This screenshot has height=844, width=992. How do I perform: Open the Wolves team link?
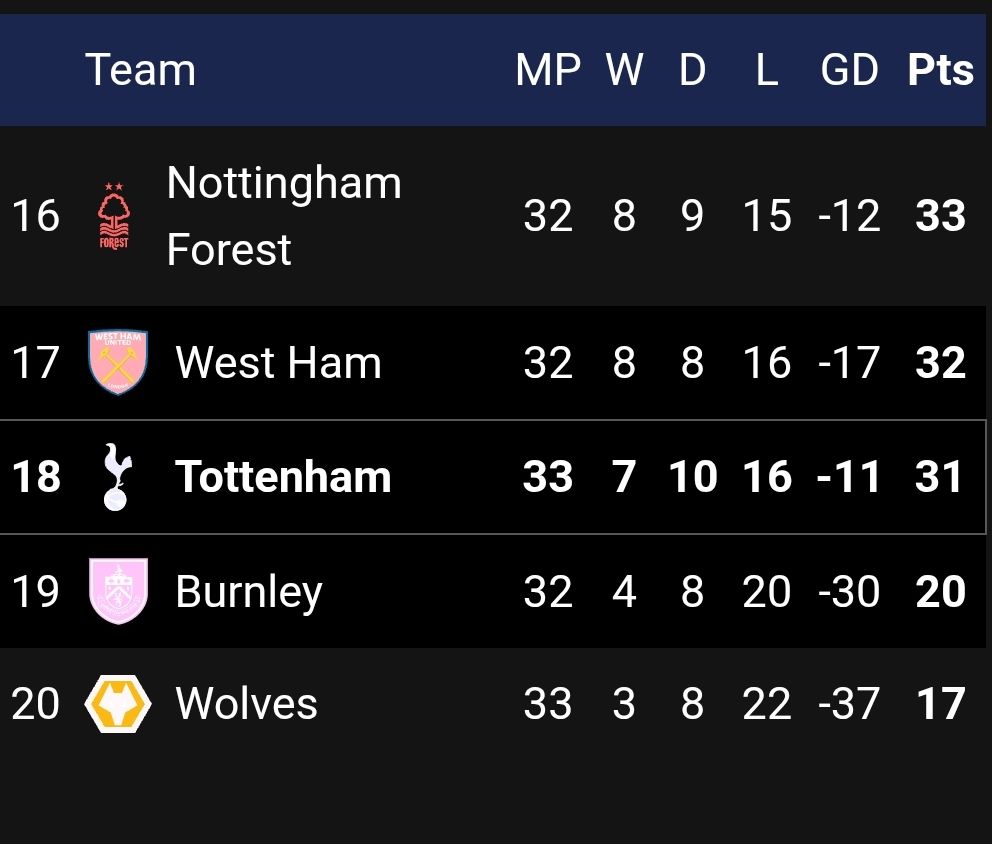(x=246, y=704)
